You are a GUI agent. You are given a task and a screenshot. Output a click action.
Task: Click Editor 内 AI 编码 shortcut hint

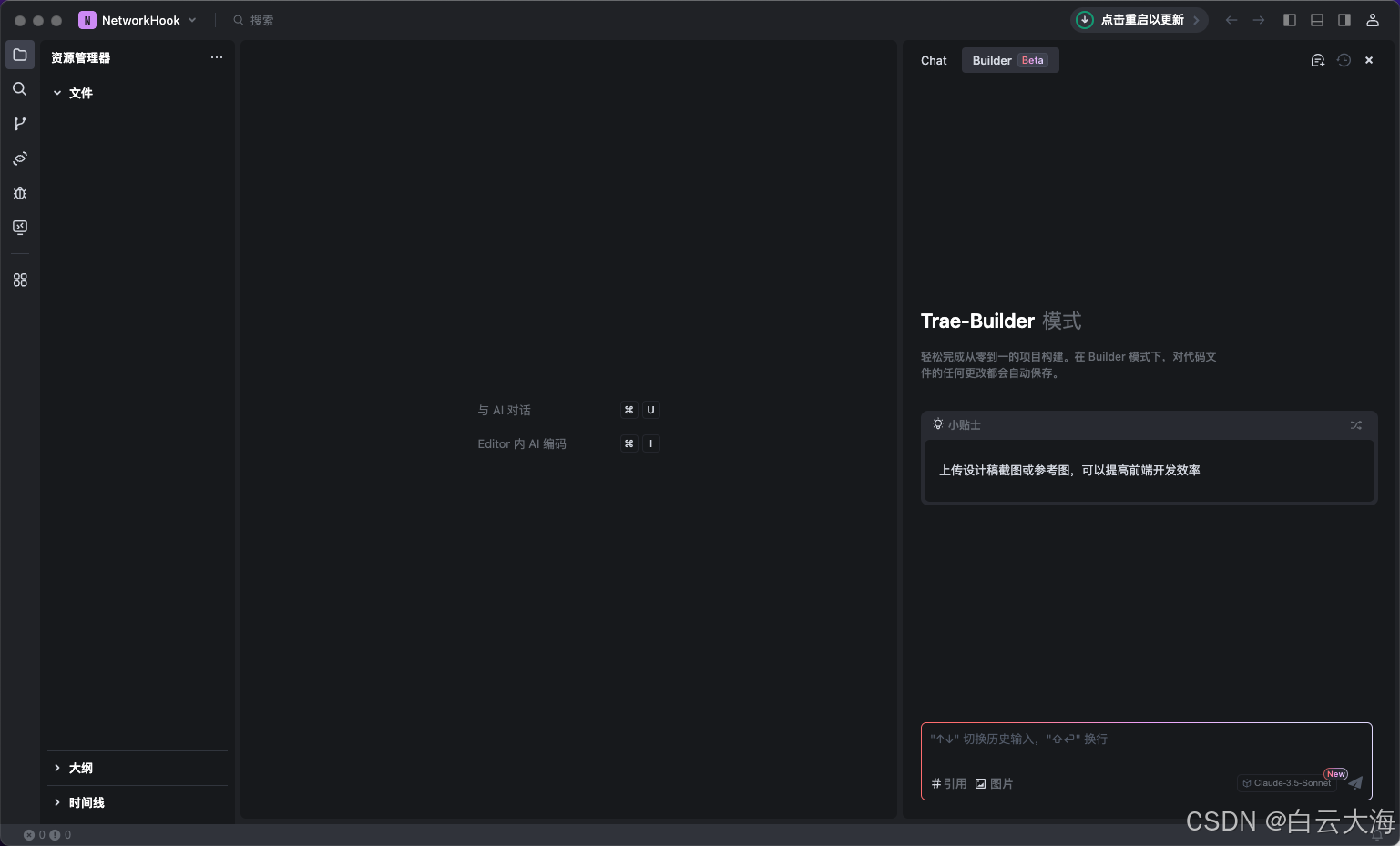(522, 444)
